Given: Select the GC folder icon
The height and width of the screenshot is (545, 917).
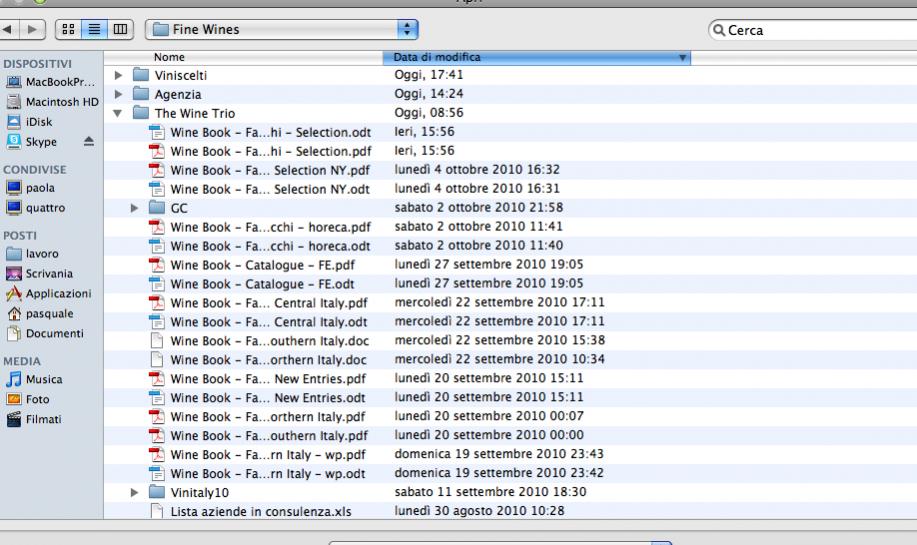Looking at the screenshot, I should pyautogui.click(x=157, y=208).
